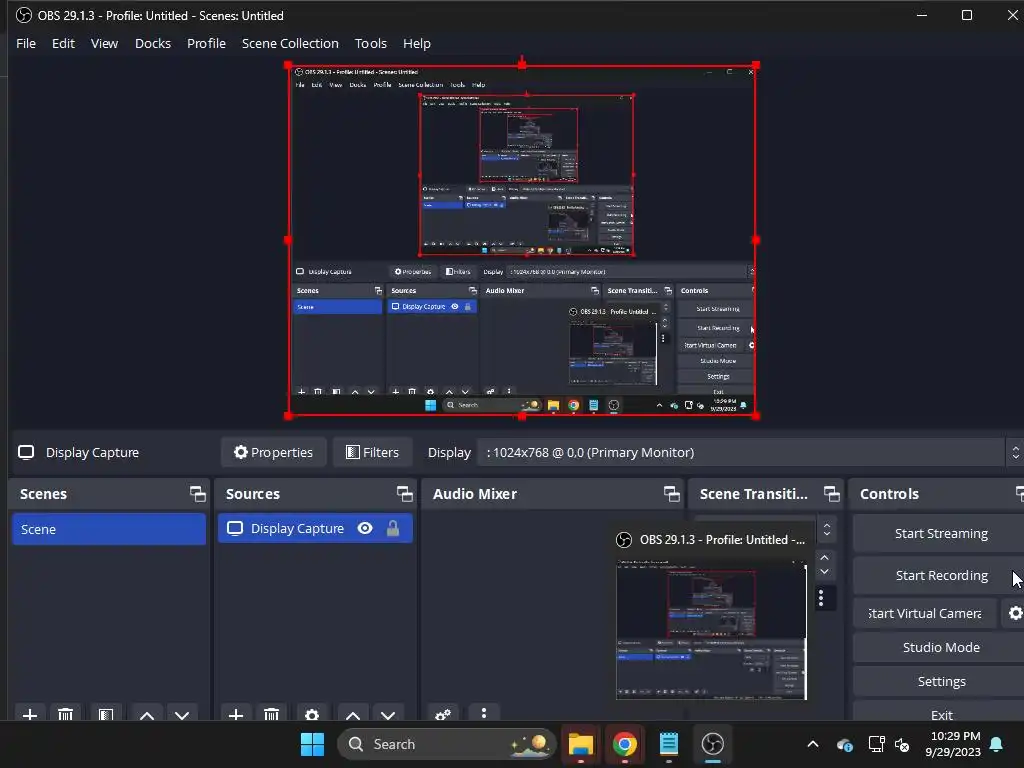Click Start Virtual Camera
This screenshot has height=768, width=1024.
pyautogui.click(x=925, y=613)
